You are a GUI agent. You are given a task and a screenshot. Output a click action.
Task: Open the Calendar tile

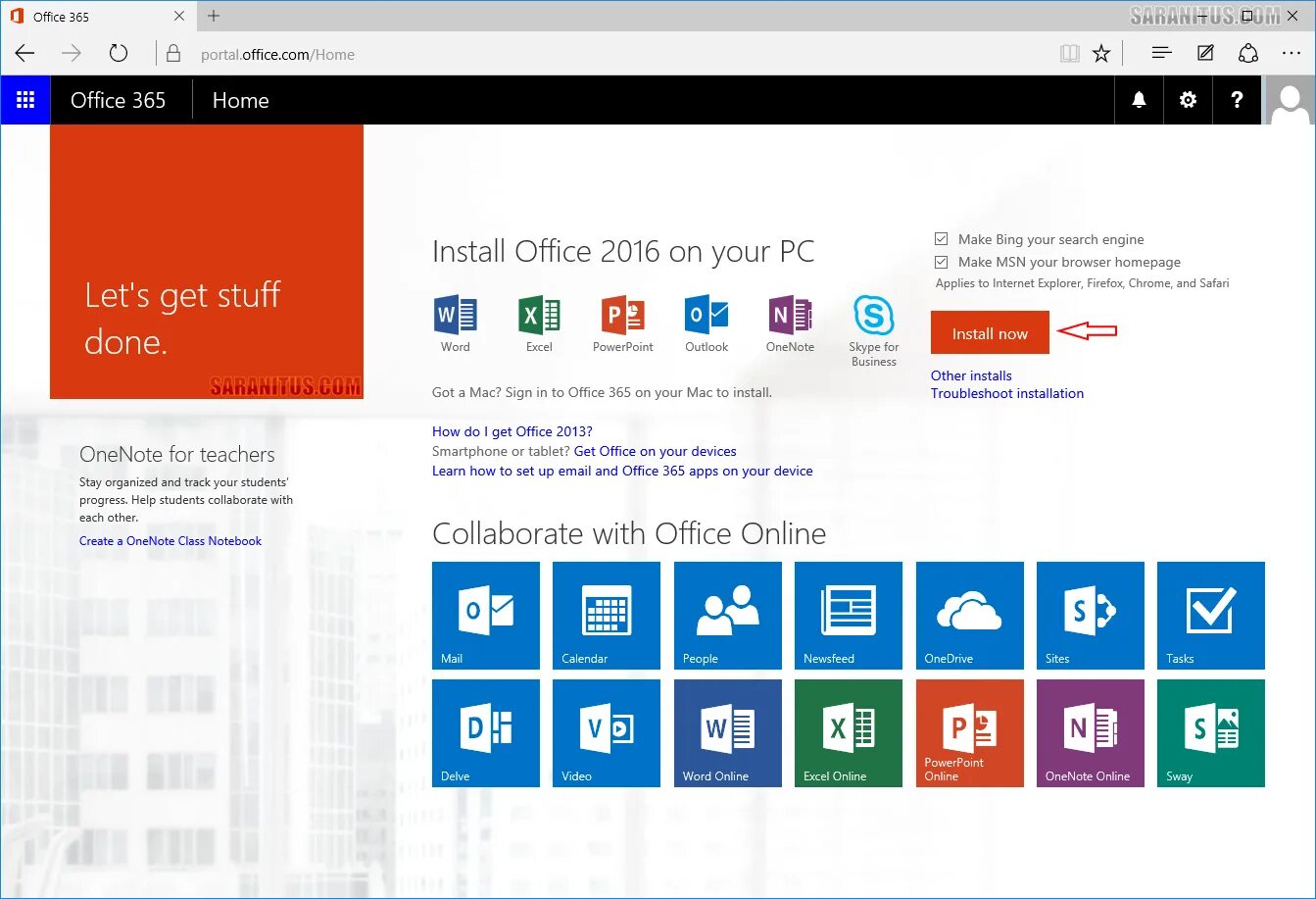click(607, 616)
